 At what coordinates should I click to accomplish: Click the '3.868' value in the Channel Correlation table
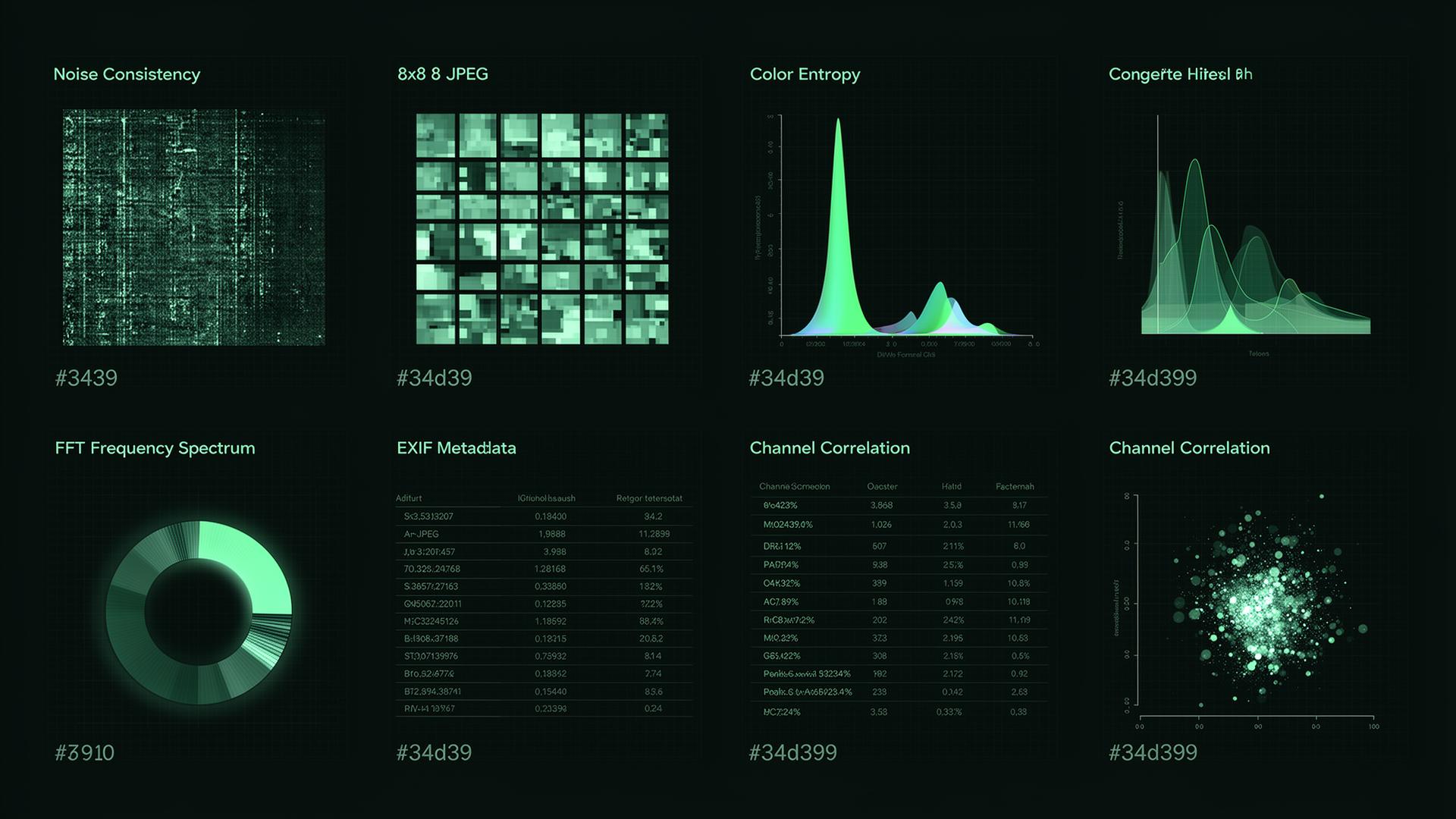882,505
